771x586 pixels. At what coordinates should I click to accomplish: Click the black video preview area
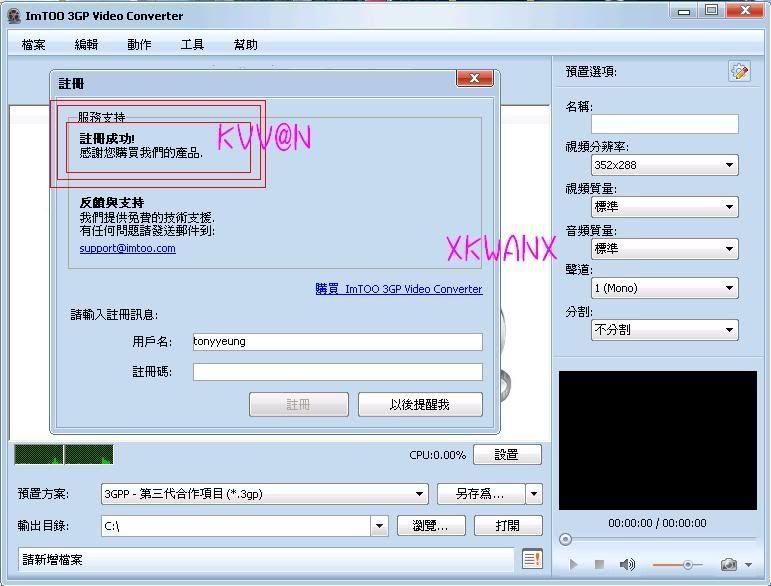[x=658, y=440]
